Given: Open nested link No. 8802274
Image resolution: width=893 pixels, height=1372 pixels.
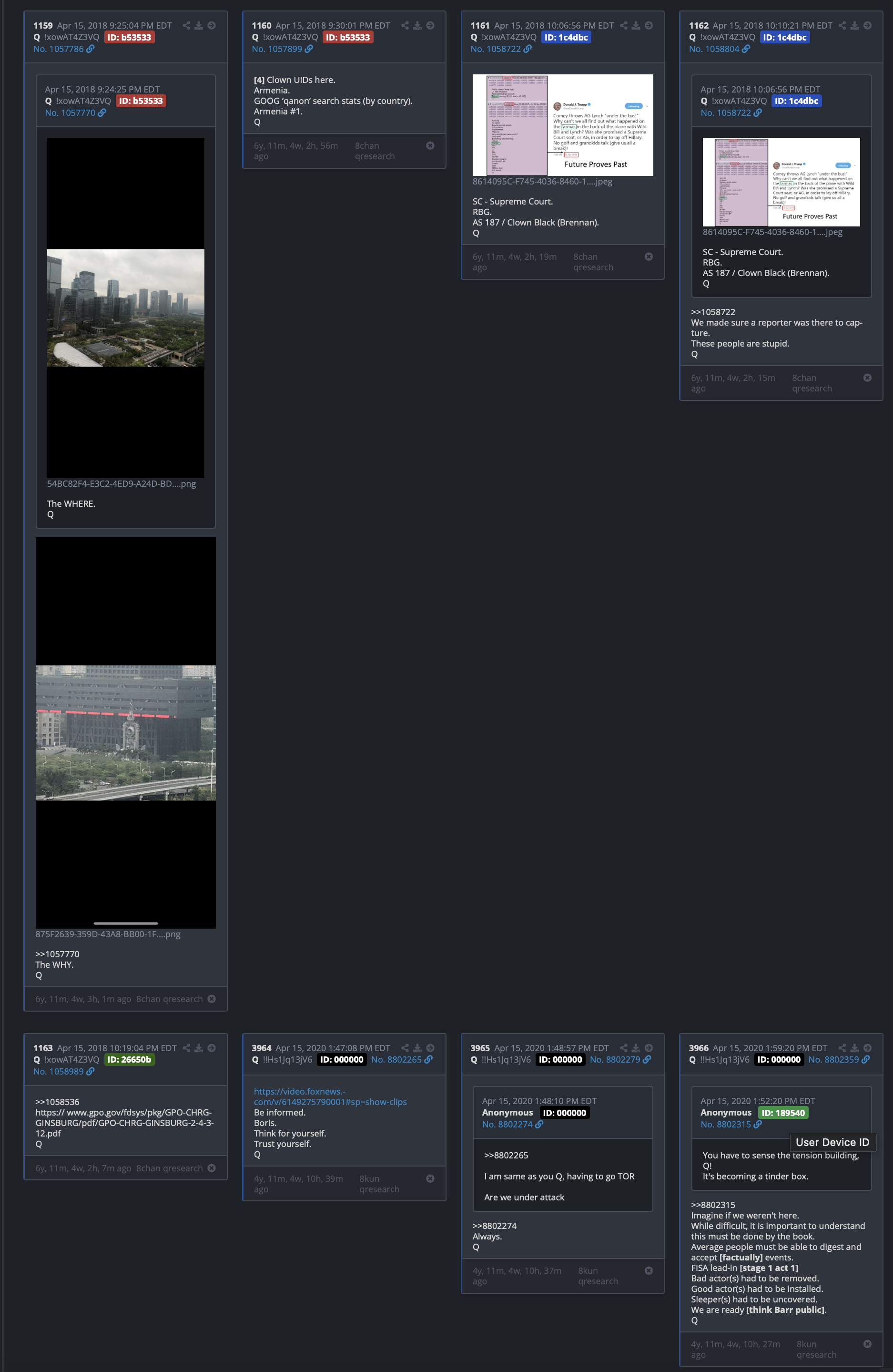Looking at the screenshot, I should click(513, 1125).
